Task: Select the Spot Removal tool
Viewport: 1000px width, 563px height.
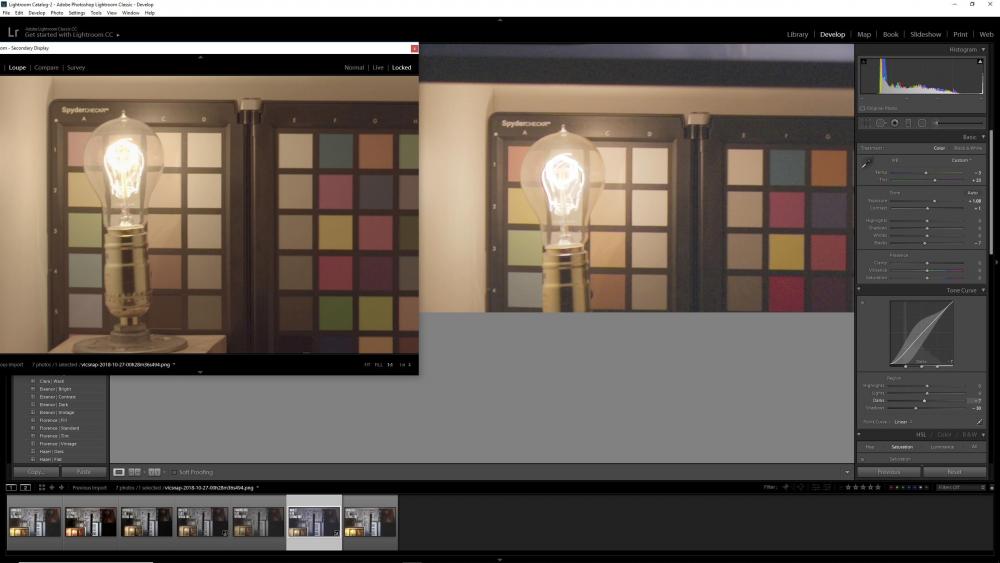Action: pyautogui.click(x=880, y=123)
